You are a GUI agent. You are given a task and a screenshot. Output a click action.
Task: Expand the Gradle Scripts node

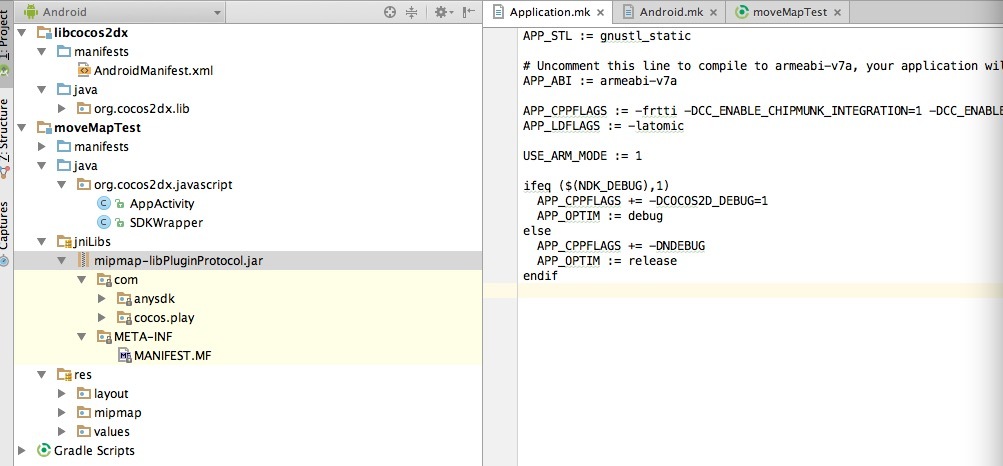(x=22, y=451)
